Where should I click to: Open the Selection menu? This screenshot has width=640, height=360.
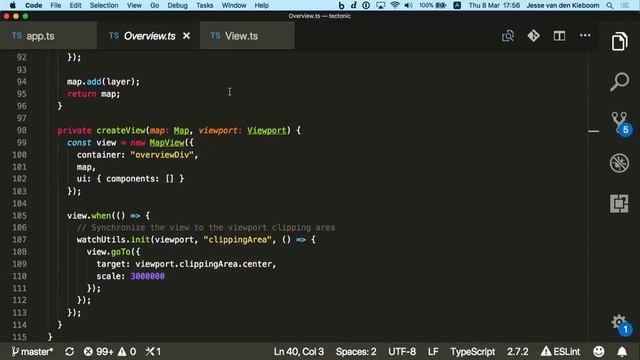click(104, 5)
